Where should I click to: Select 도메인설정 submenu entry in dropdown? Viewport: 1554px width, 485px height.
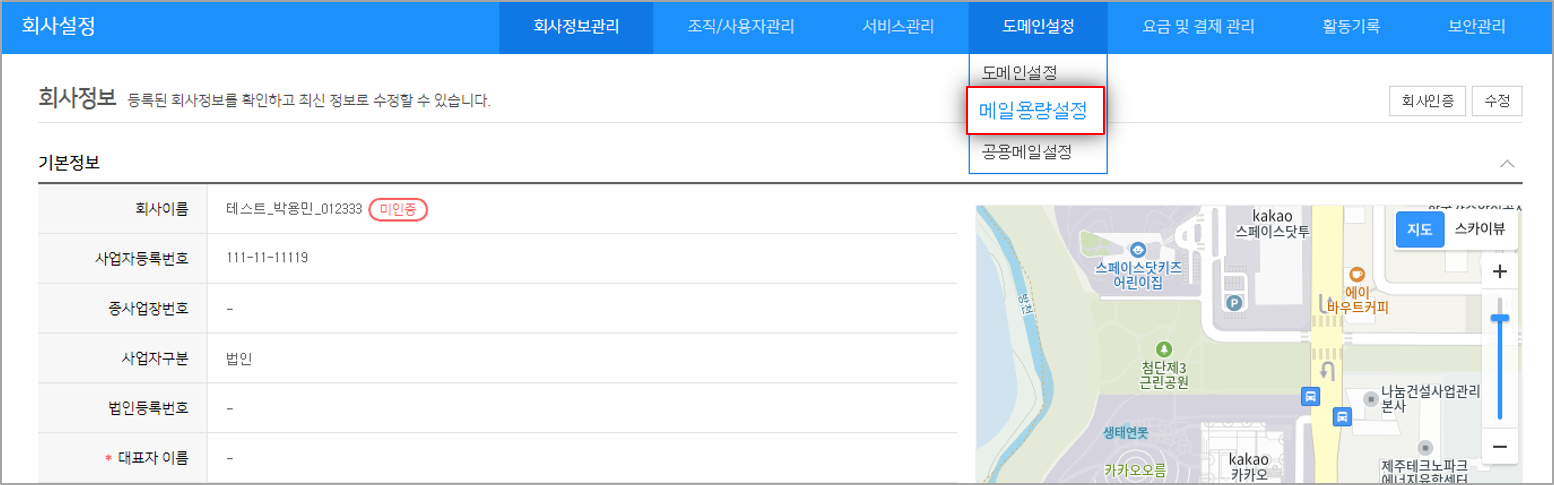point(1019,72)
